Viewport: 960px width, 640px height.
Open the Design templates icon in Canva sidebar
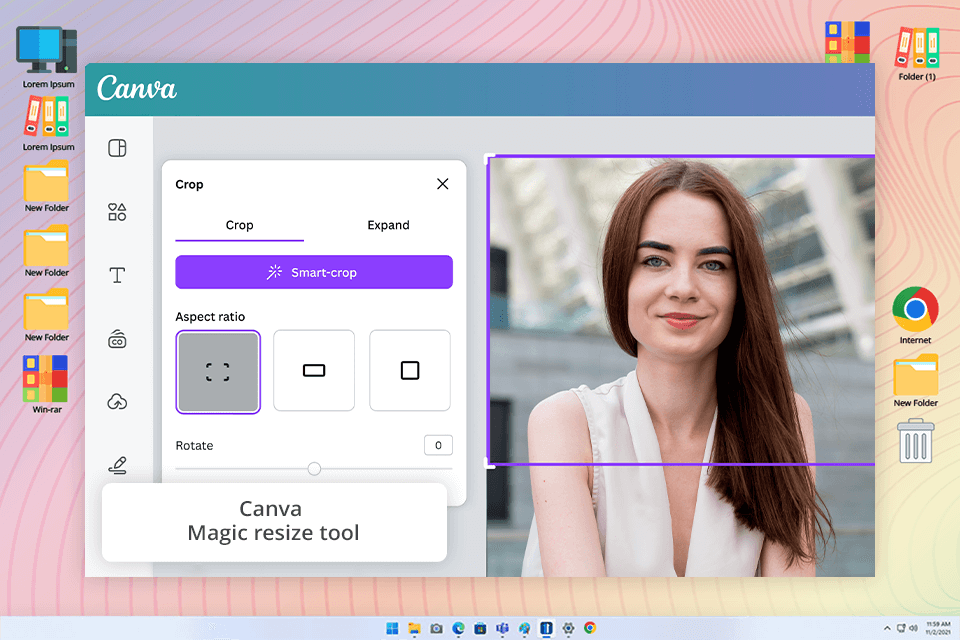pyautogui.click(x=117, y=148)
